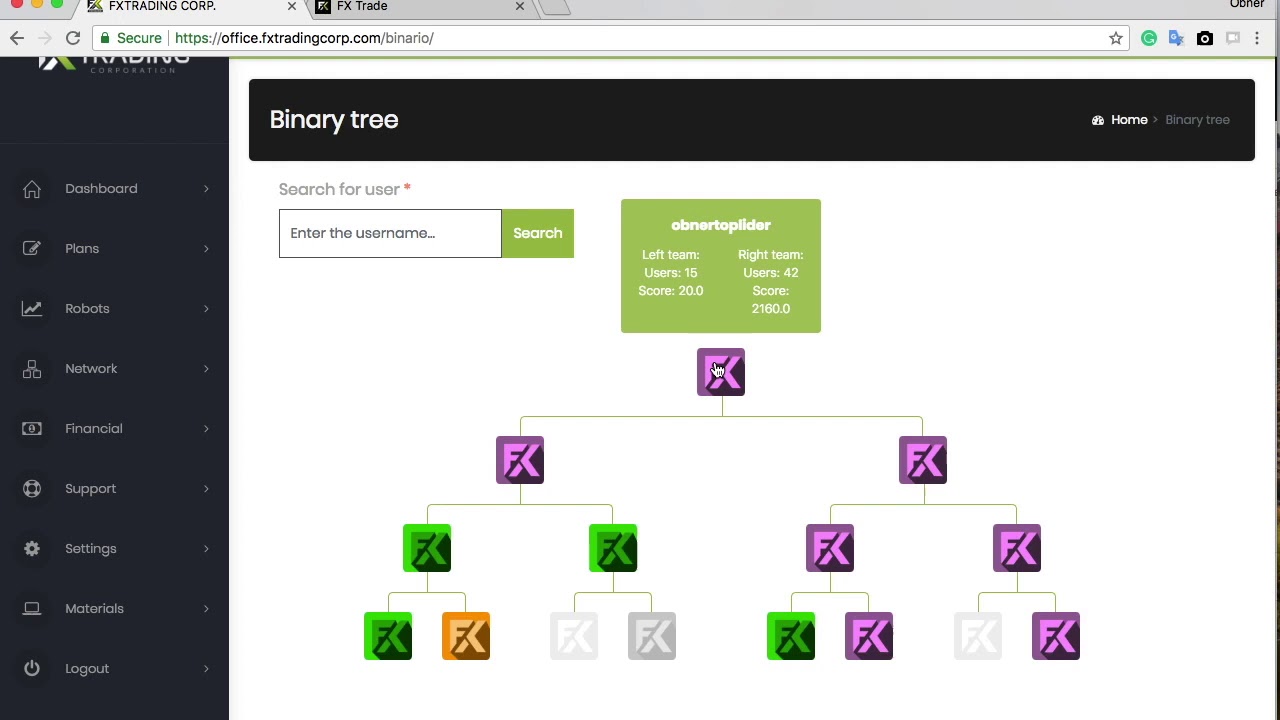This screenshot has height=720, width=1280.
Task: Expand the Plans menu chevron
Action: pyautogui.click(x=206, y=249)
